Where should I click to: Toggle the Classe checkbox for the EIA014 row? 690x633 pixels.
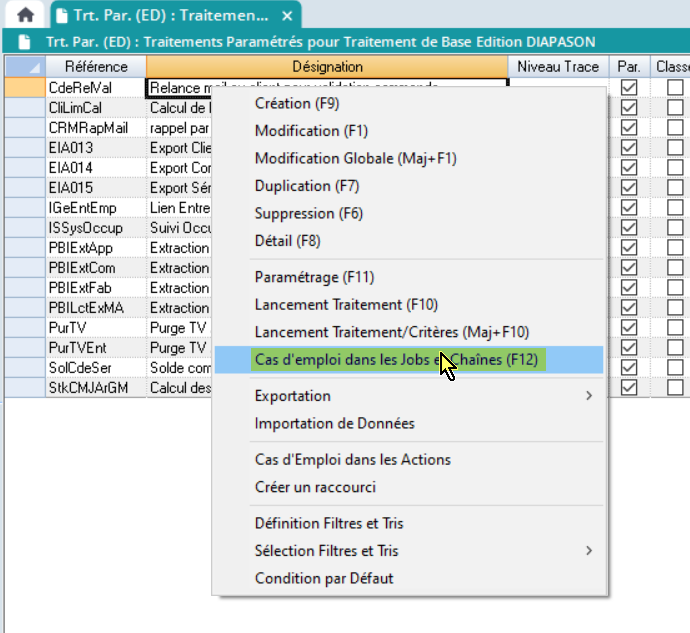676,168
